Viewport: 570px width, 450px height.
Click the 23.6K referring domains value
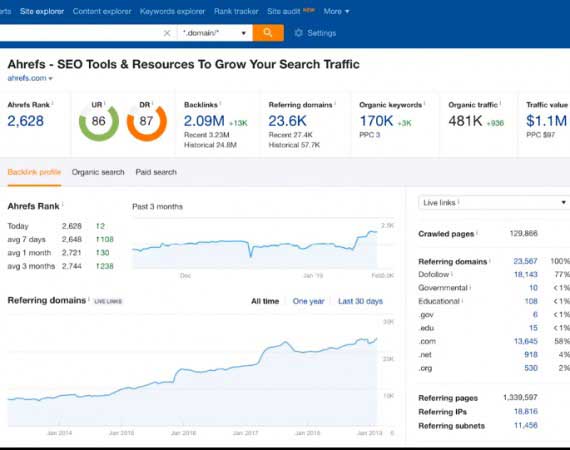(287, 121)
